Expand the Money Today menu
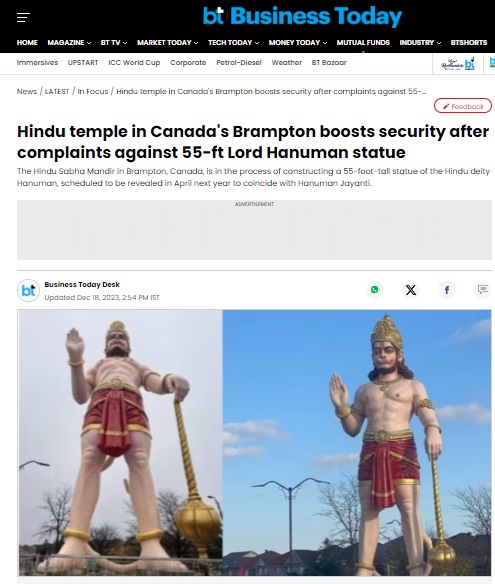 pyautogui.click(x=298, y=42)
